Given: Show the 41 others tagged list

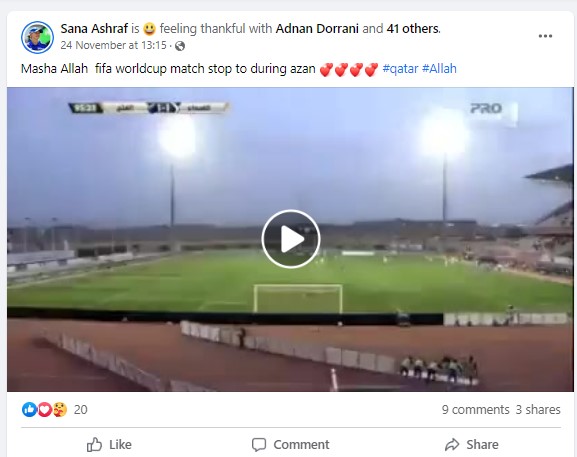Looking at the screenshot, I should click(413, 28).
